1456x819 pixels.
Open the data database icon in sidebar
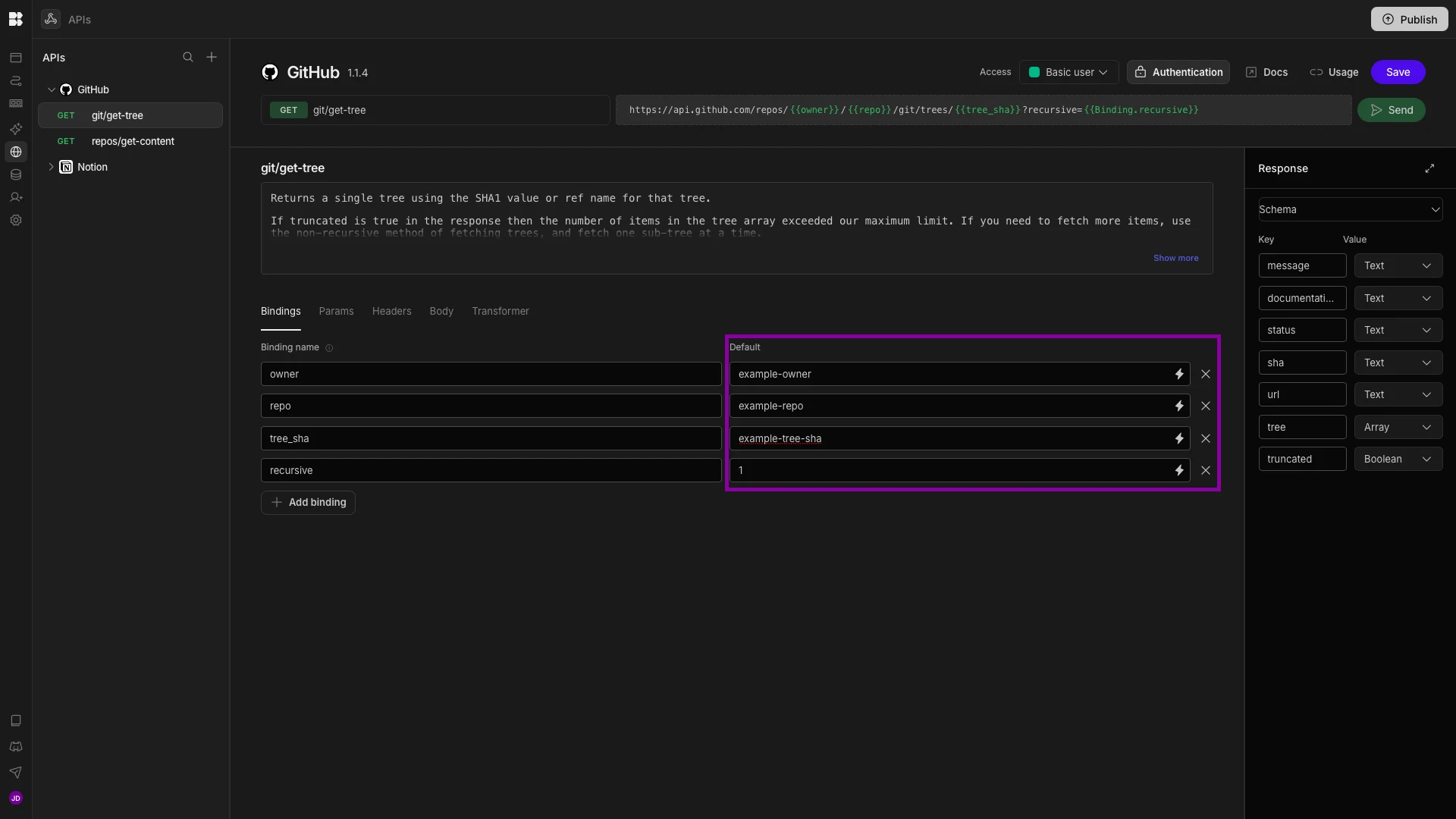tap(16, 174)
